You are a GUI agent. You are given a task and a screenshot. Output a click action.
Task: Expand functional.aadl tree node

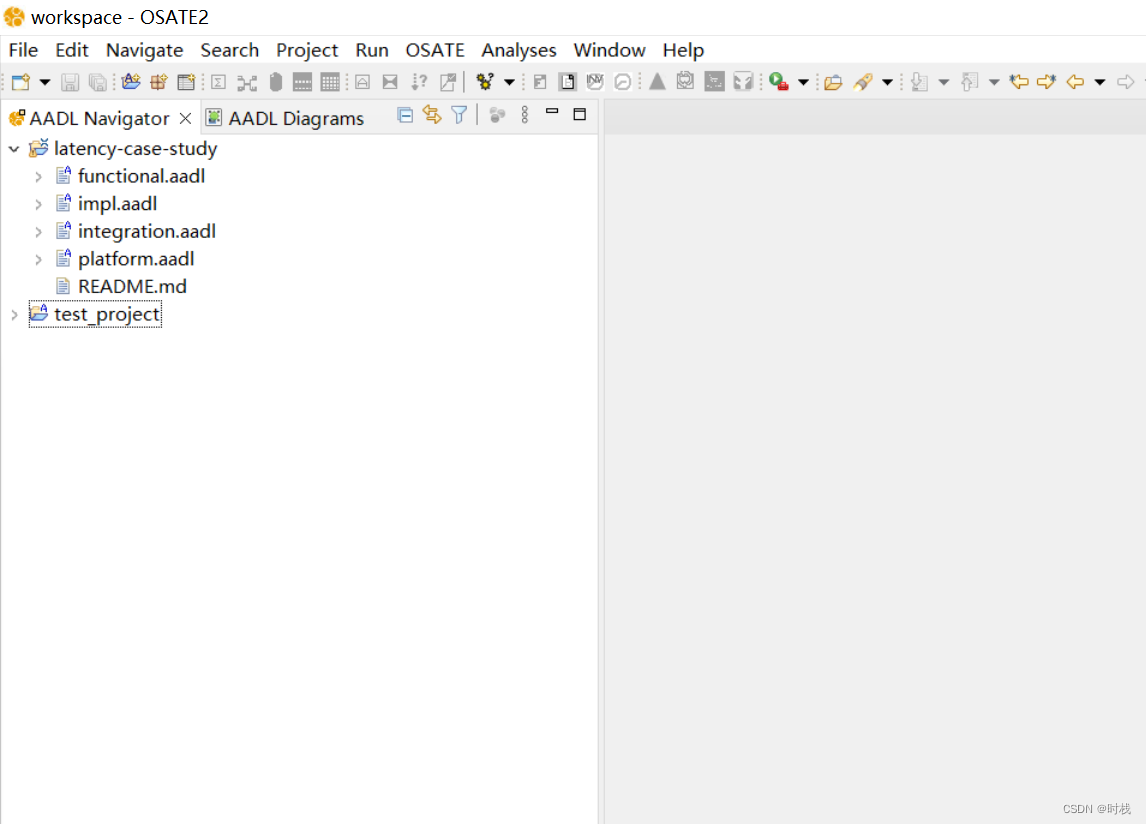(x=39, y=177)
